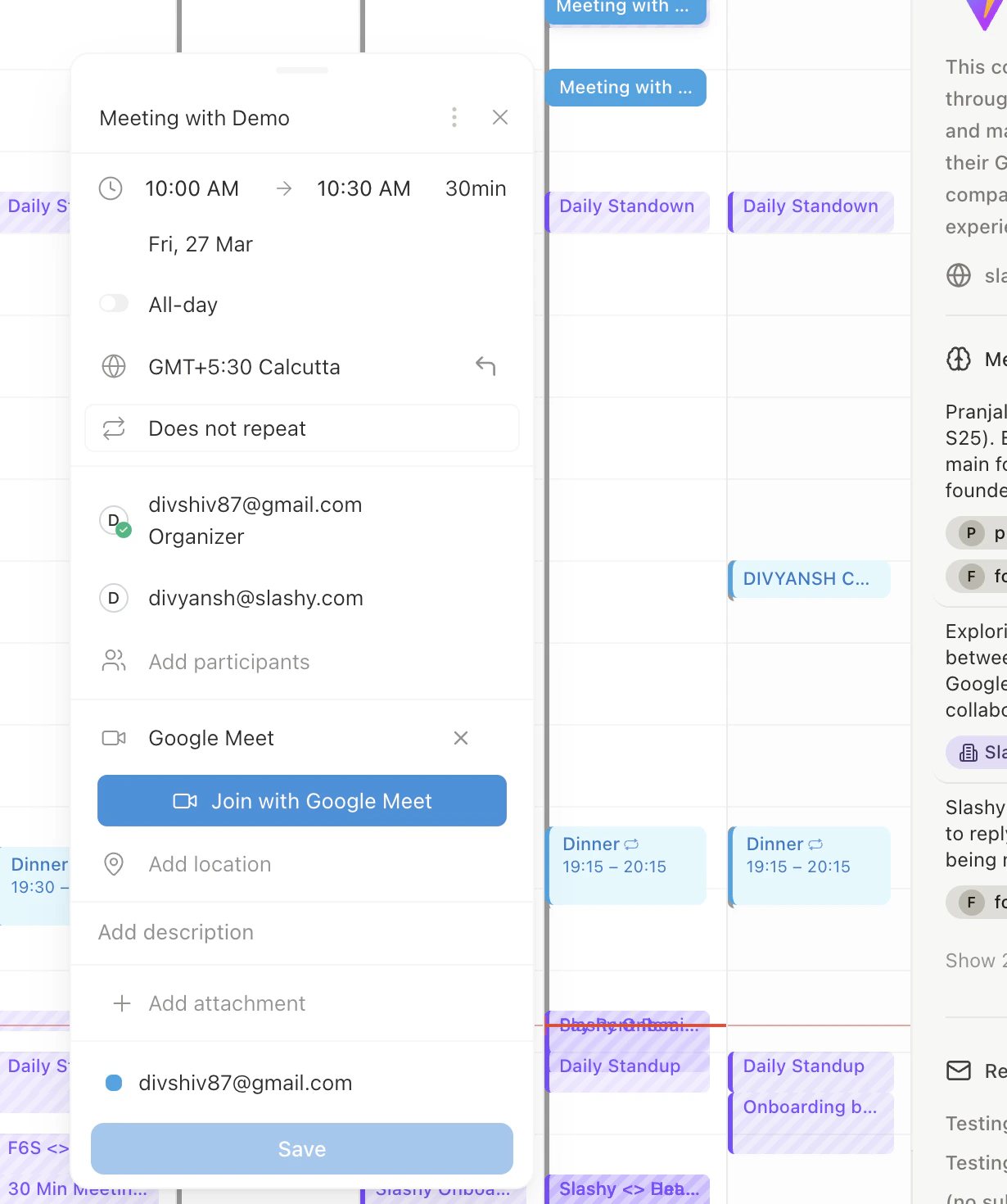Change the 30min duration setting
This screenshot has height=1204, width=1007.
point(475,188)
